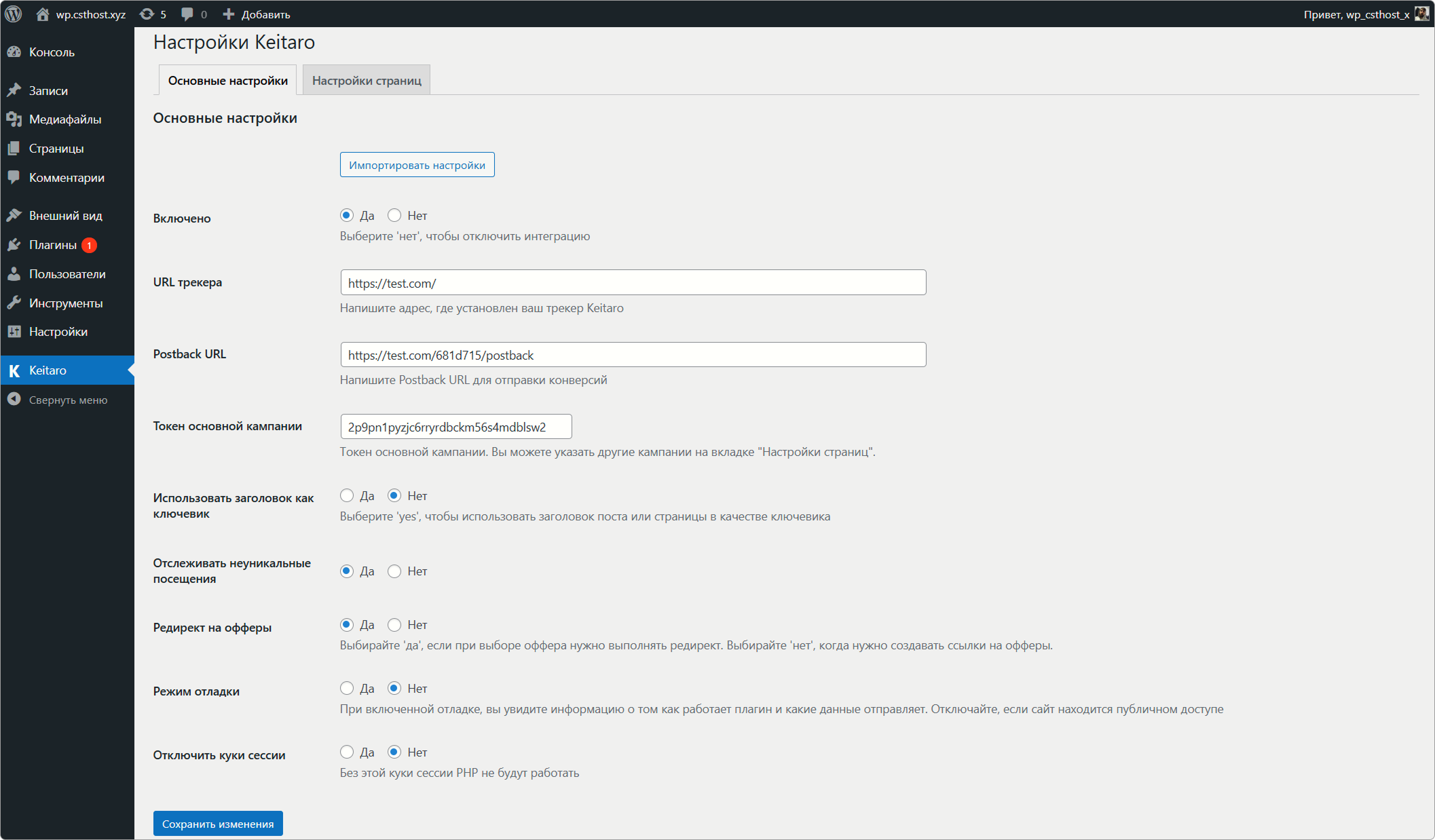
Task: Click the Консоль dashboard icon
Action: point(14,52)
